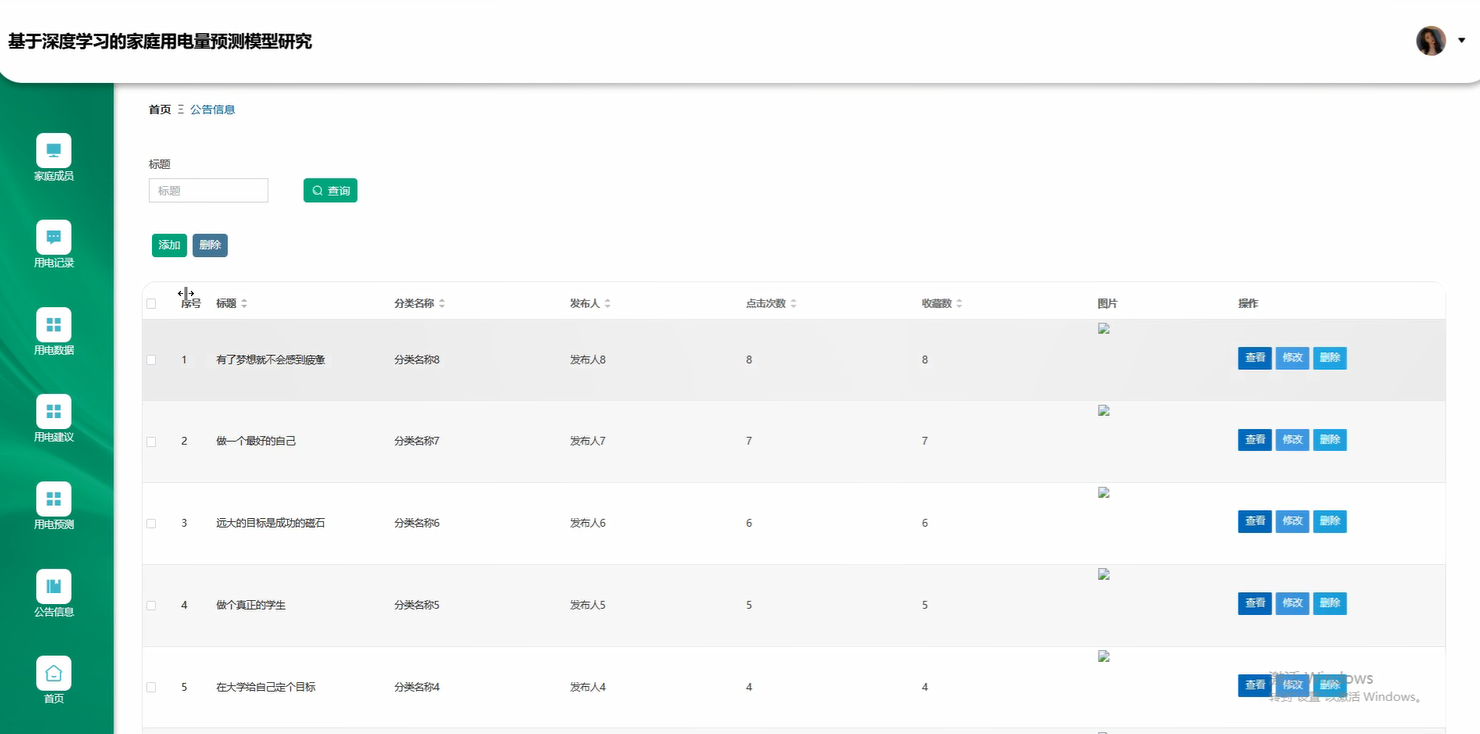The image size is (1480, 734).
Task: Click the title text 做一个最好的自己
Action: [256, 441]
